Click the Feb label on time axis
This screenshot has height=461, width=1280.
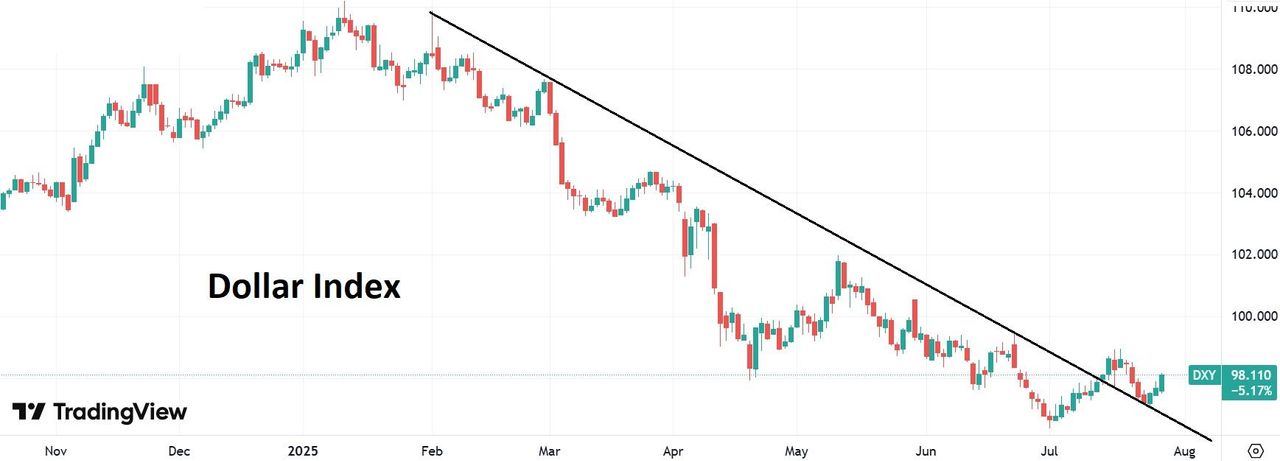point(432,449)
